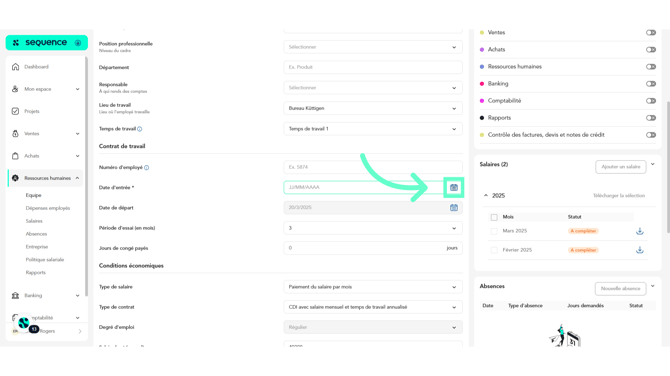Open the Rapports submenu under HR
Viewport: 670px width, 376px height.
click(35, 272)
